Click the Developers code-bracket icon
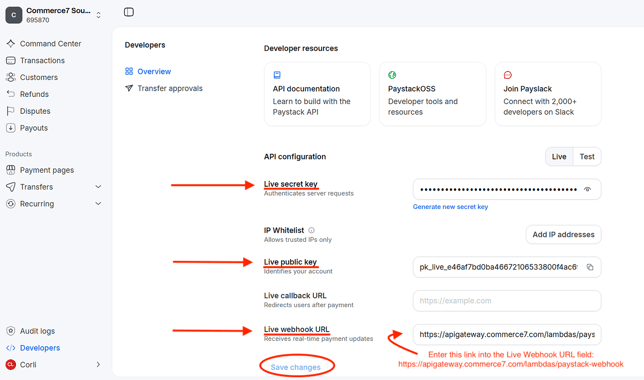The image size is (644, 380). [11, 348]
